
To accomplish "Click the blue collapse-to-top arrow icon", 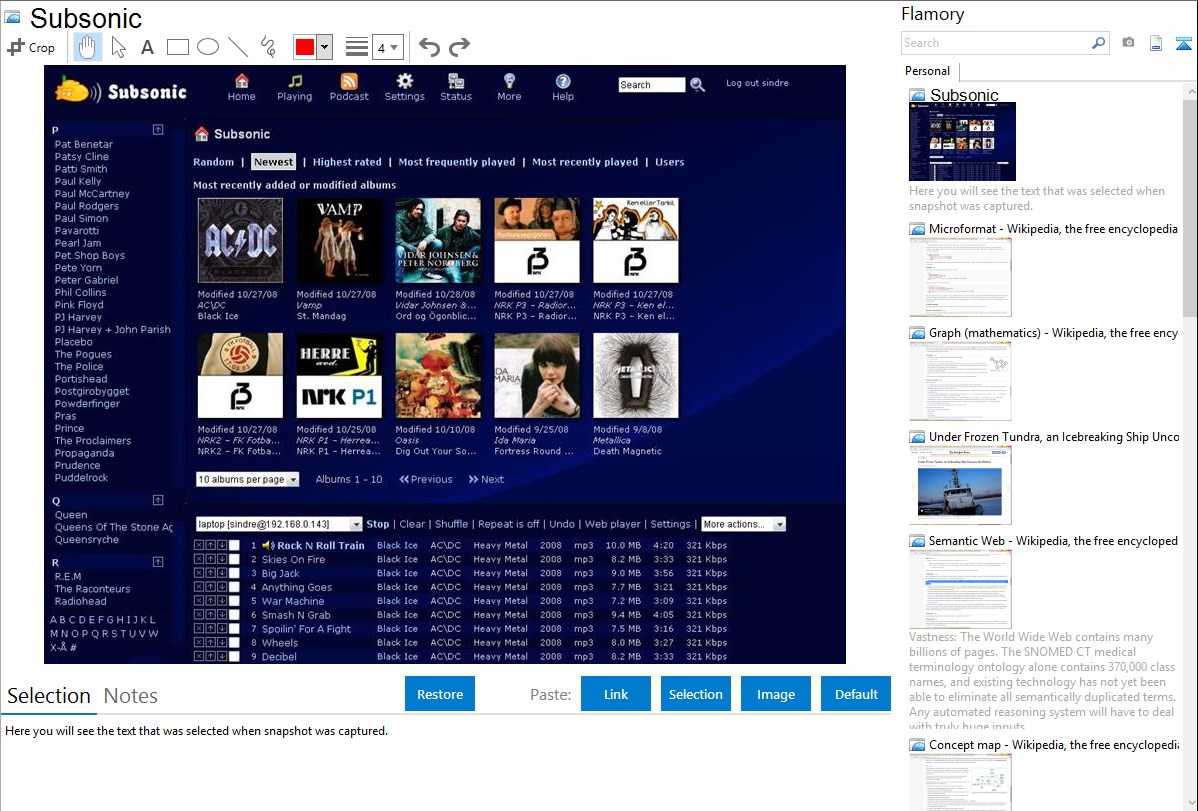I will pyautogui.click(x=1183, y=43).
